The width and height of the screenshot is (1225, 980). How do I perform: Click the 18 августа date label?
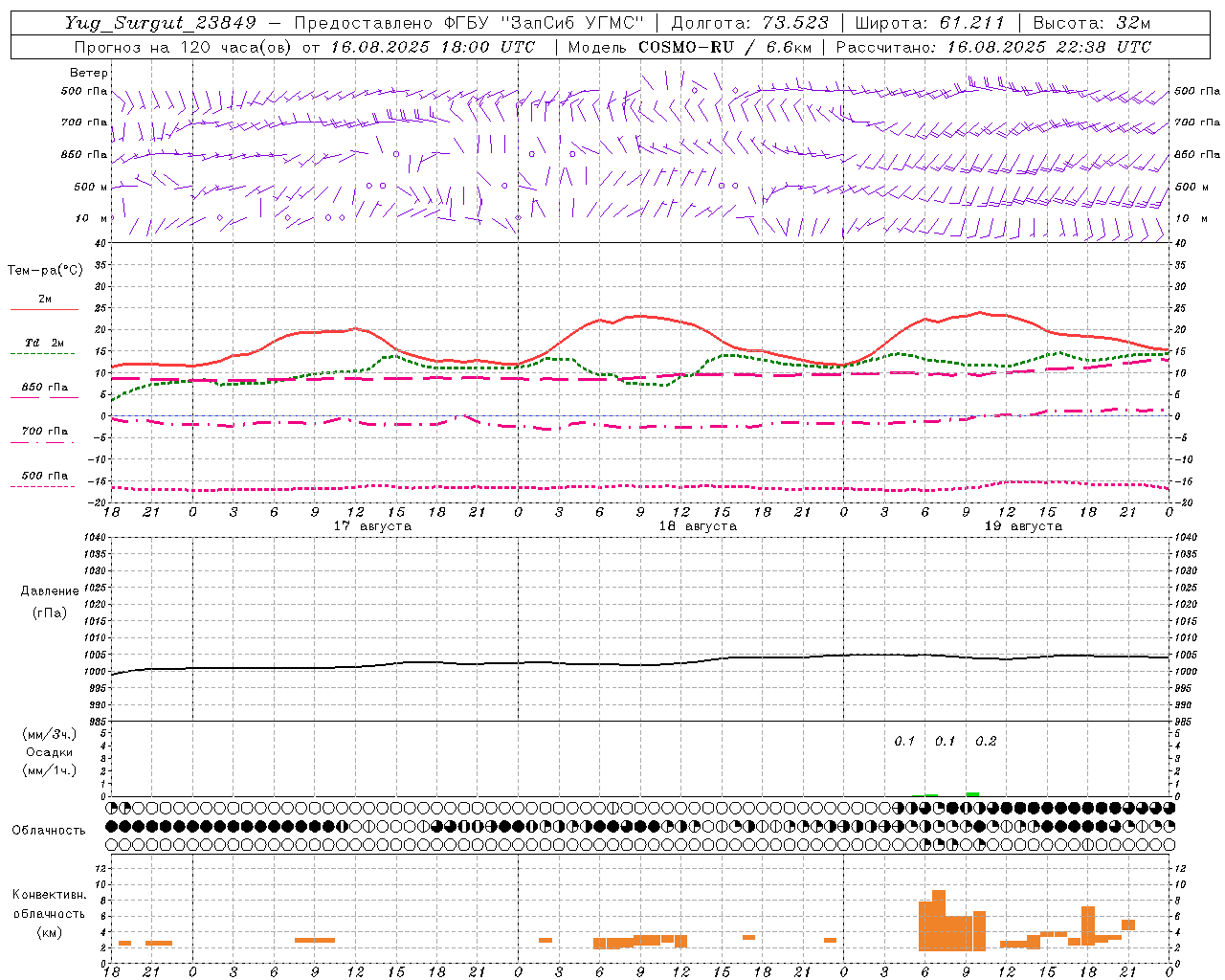point(698,526)
